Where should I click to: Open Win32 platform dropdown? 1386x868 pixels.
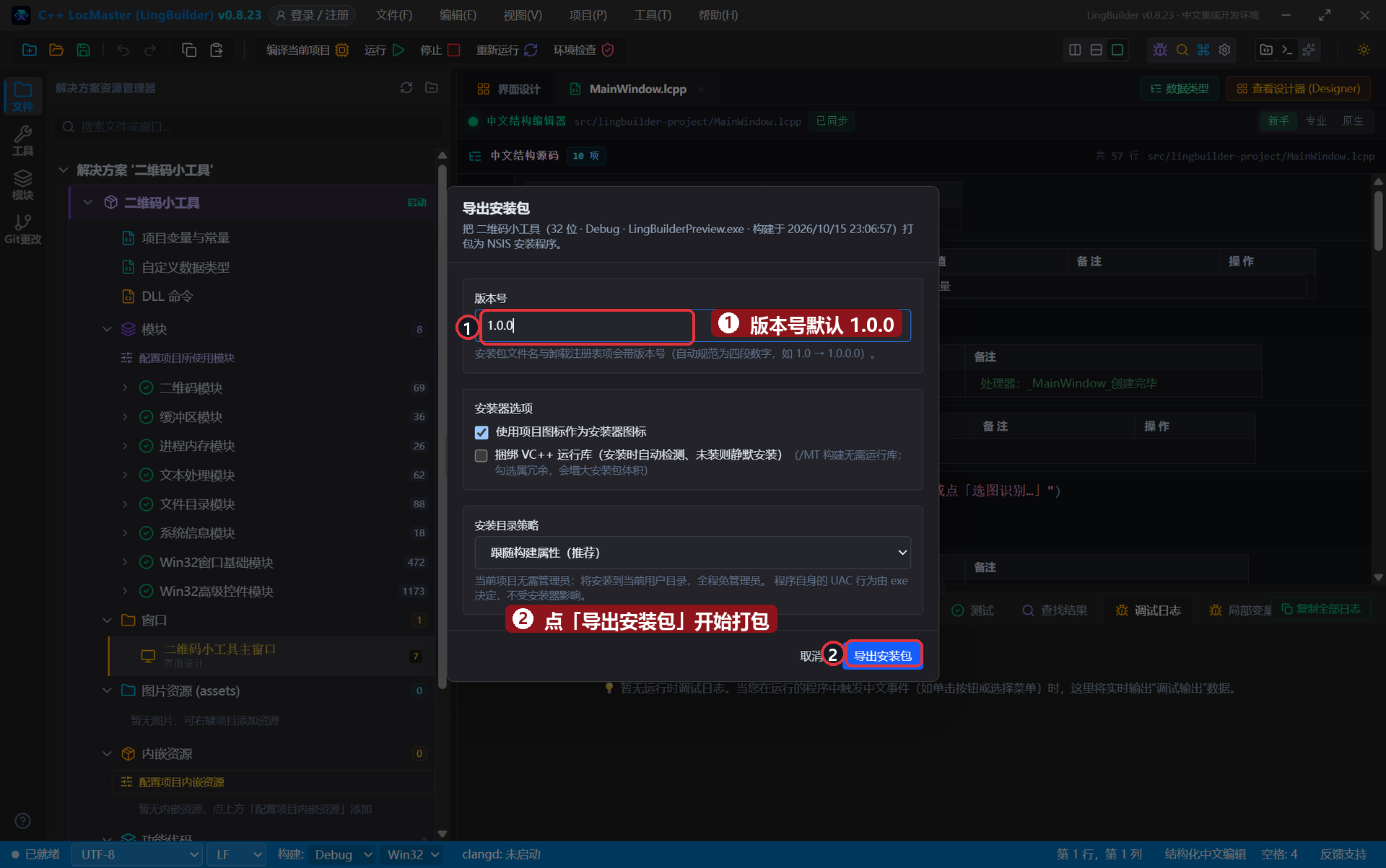(x=413, y=854)
